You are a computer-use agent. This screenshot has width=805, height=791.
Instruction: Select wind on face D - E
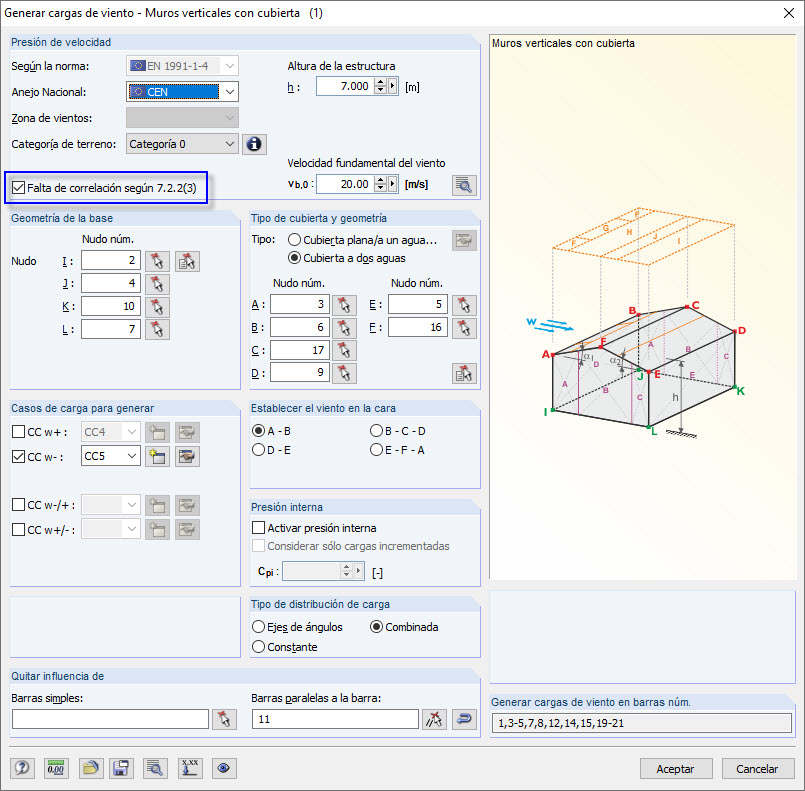point(259,450)
